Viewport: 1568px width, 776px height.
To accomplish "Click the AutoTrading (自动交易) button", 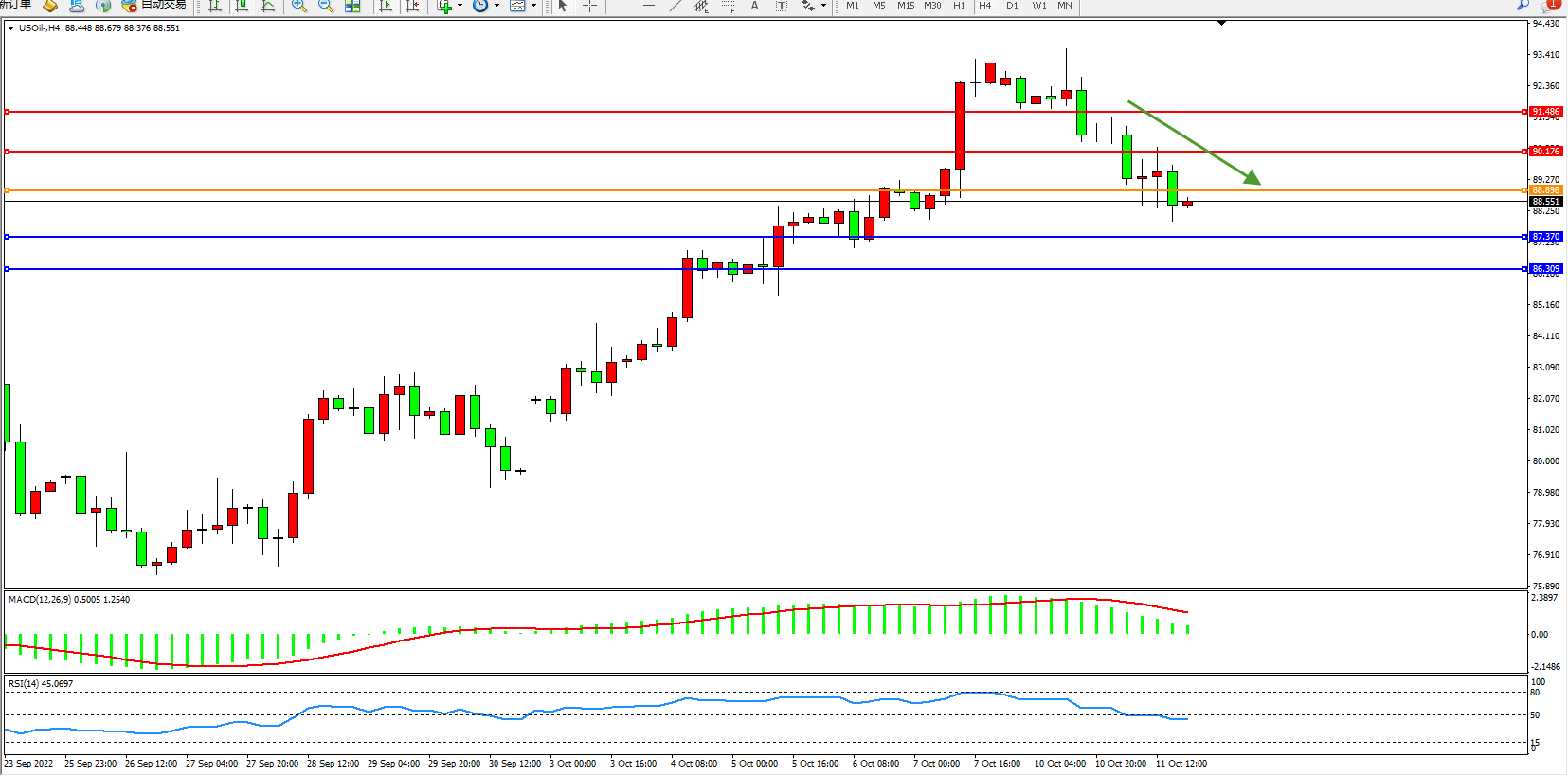I will (154, 6).
